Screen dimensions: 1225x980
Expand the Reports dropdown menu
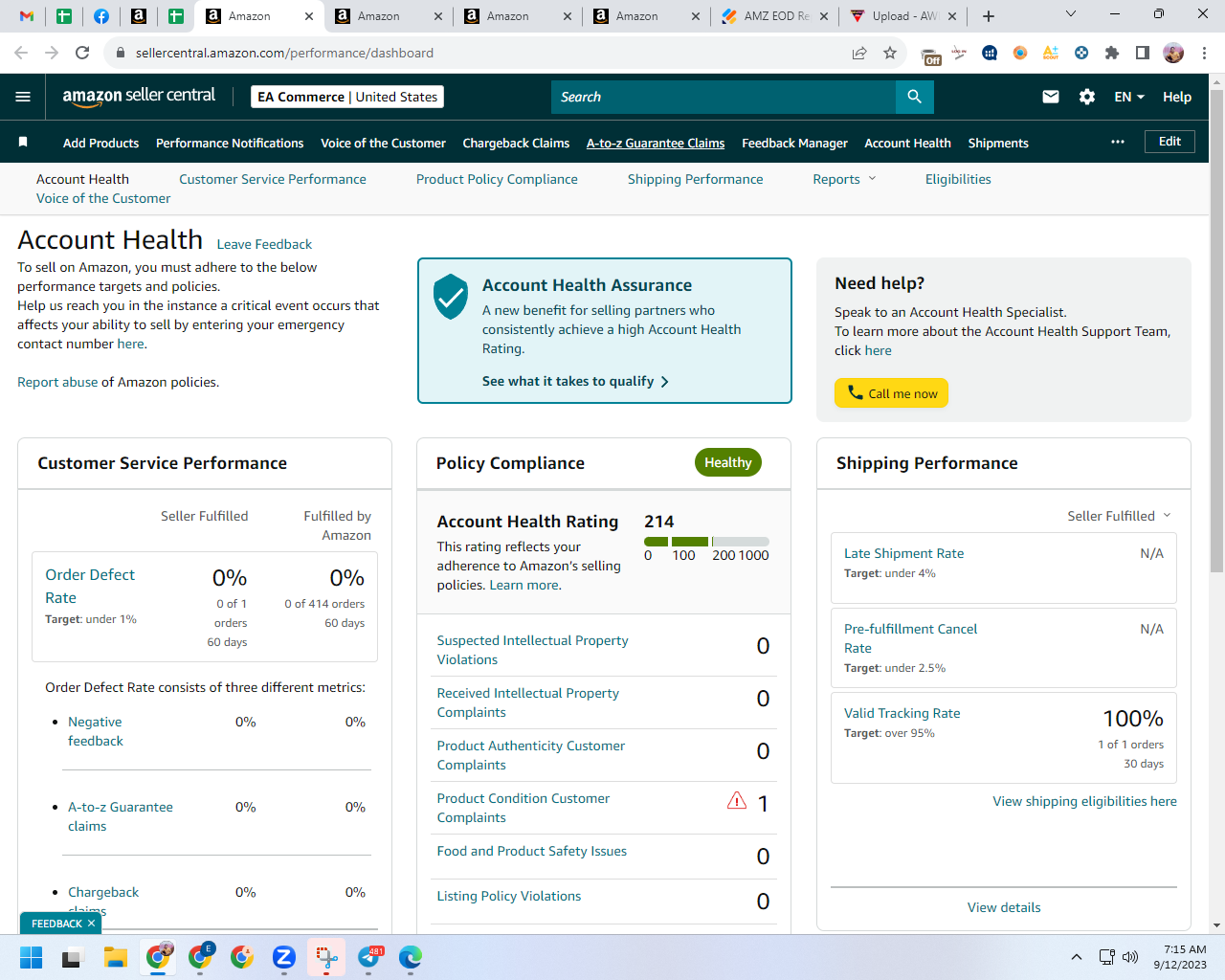click(844, 179)
